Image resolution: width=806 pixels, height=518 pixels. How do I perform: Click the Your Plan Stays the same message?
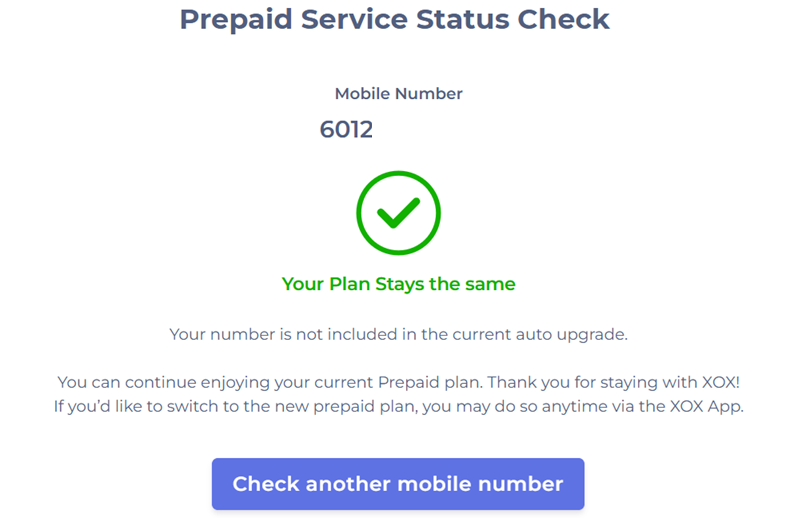398,284
